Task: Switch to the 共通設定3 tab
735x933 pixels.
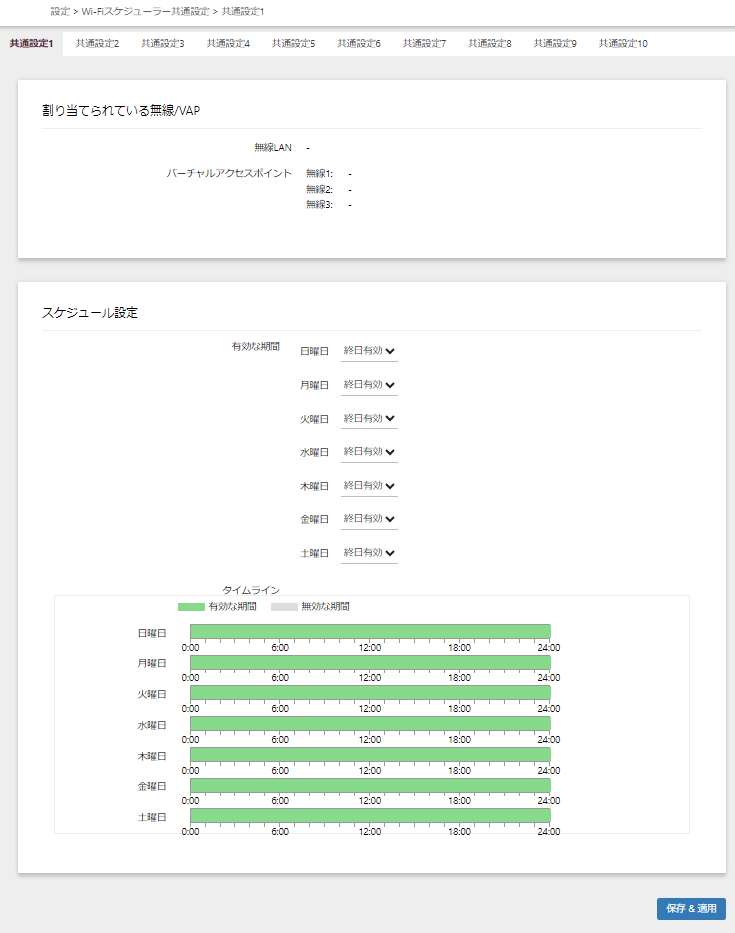Action: click(162, 44)
